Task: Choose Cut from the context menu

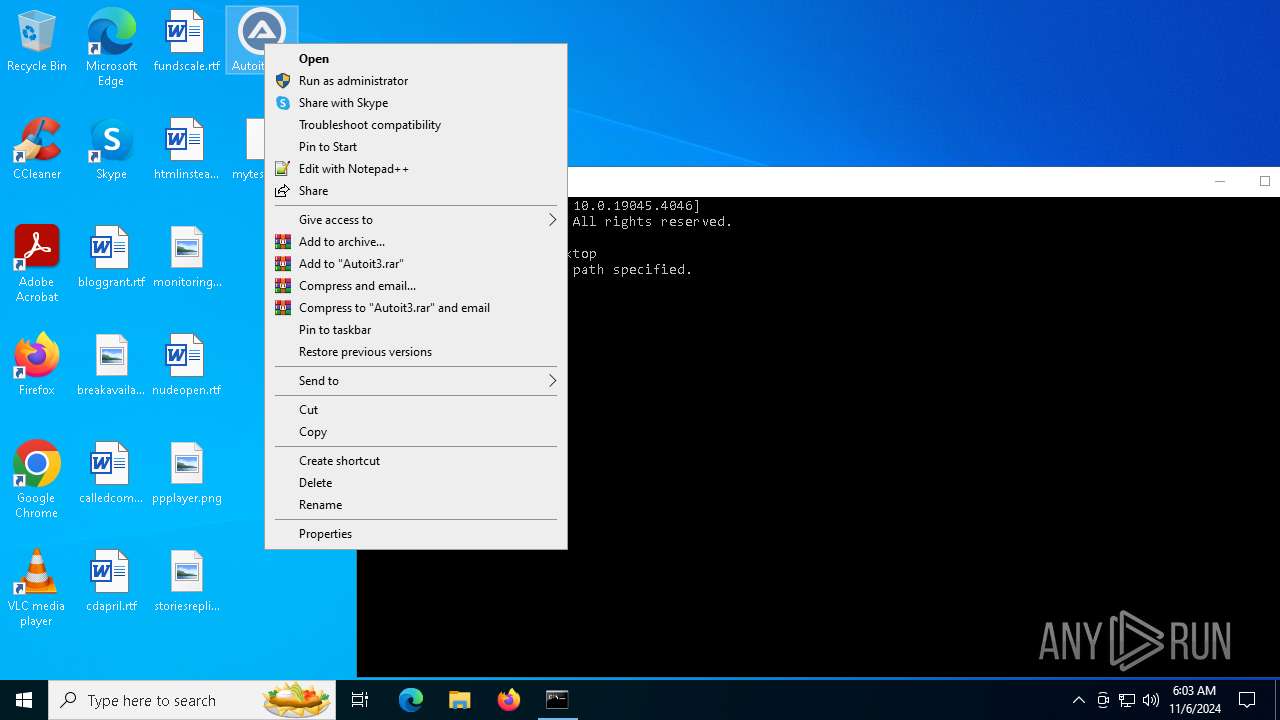Action: (x=416, y=410)
